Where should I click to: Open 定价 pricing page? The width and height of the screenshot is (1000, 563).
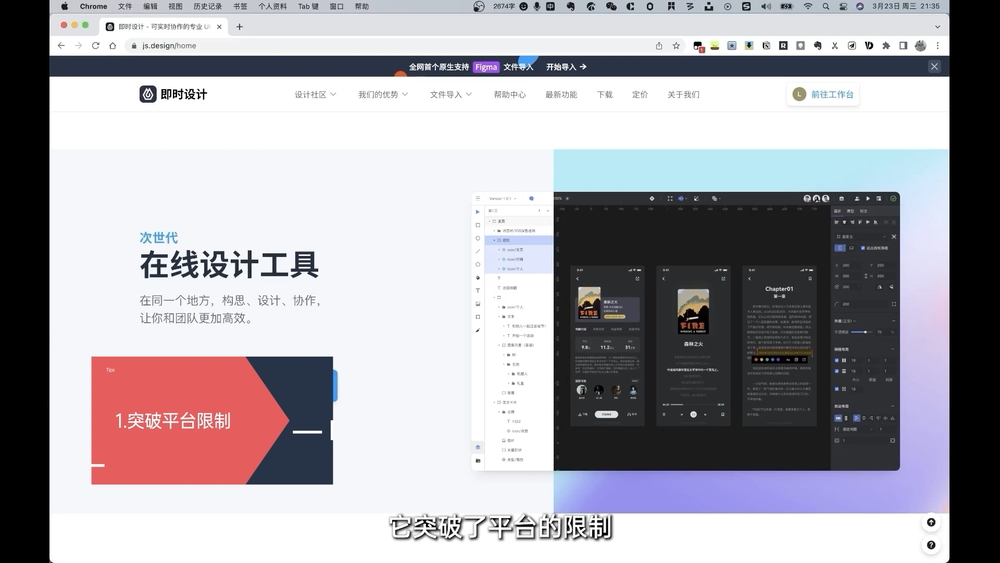pos(640,94)
